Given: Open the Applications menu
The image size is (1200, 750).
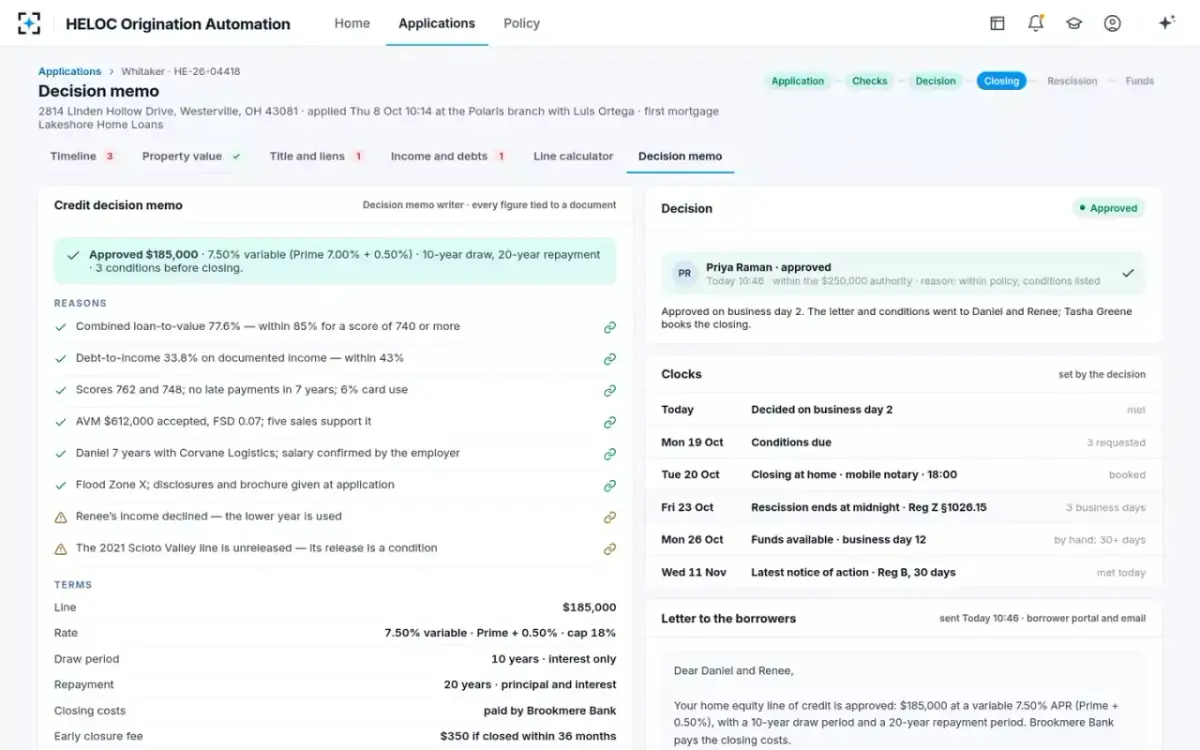Looking at the screenshot, I should coord(437,23).
